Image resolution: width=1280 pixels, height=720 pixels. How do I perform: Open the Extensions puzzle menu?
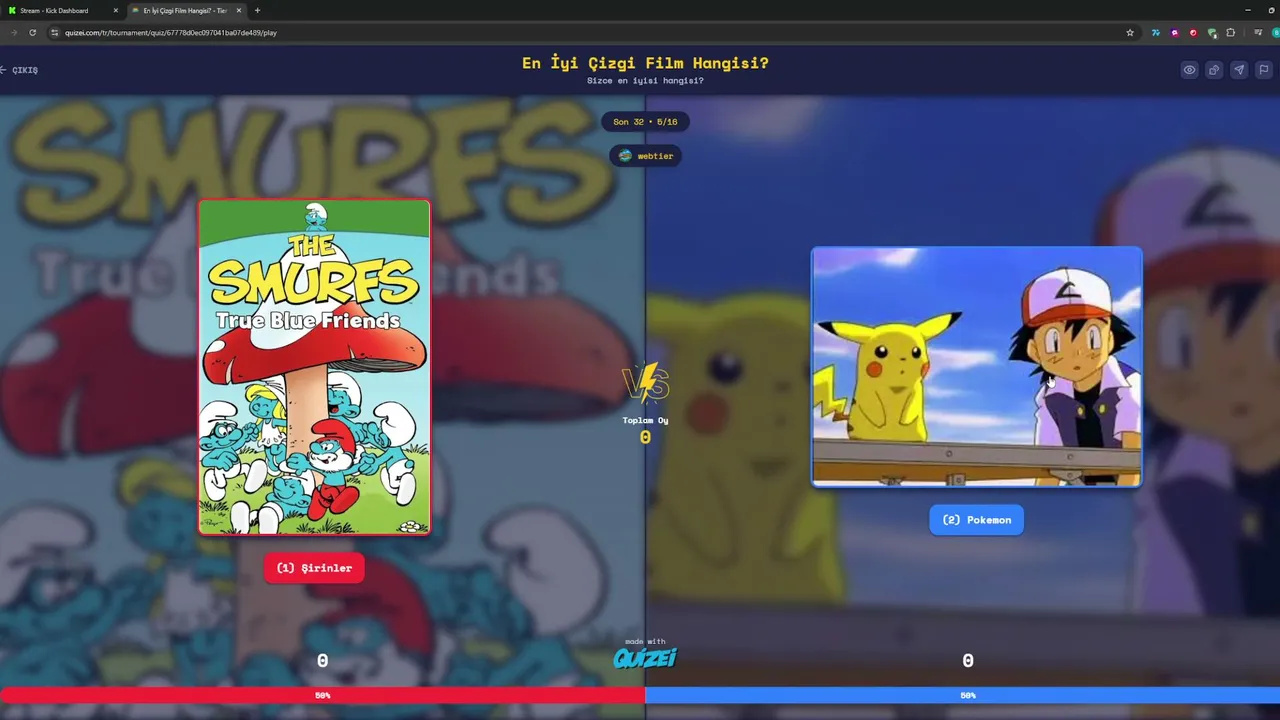1231,32
